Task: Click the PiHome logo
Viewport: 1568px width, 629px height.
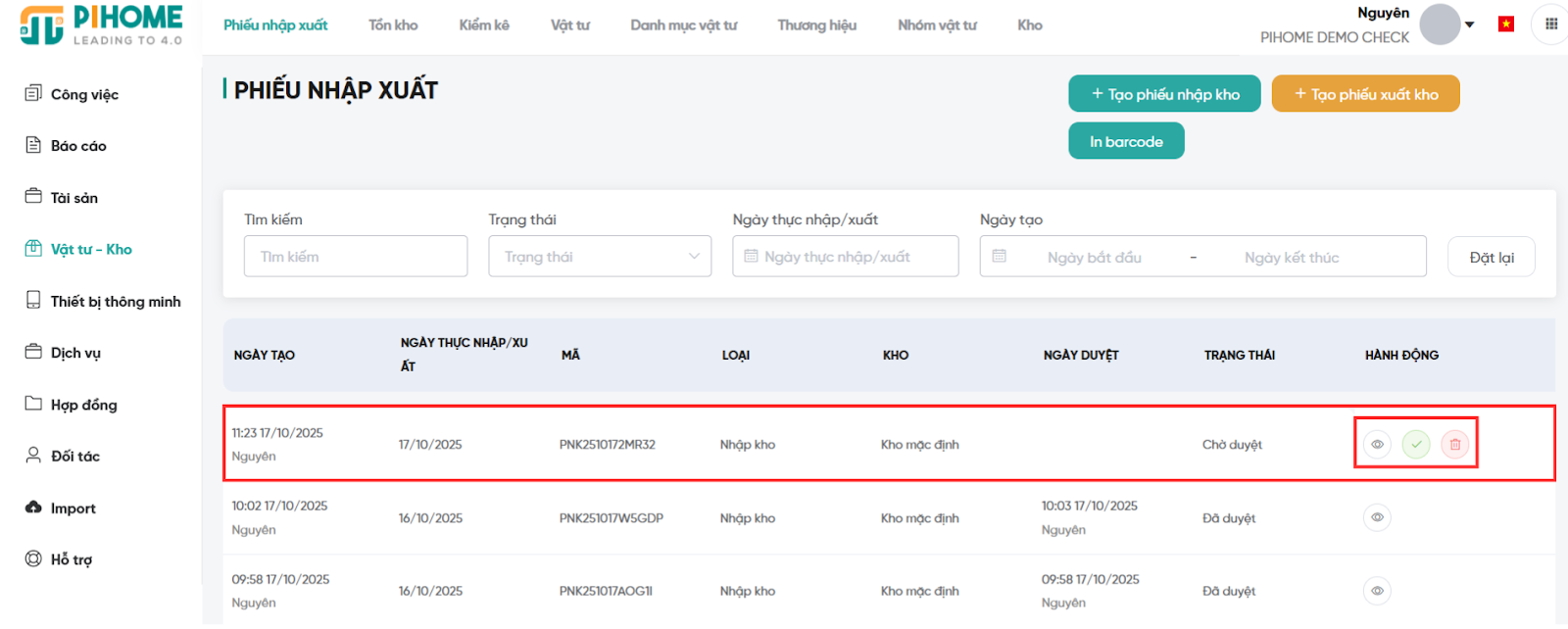Action: point(102,25)
